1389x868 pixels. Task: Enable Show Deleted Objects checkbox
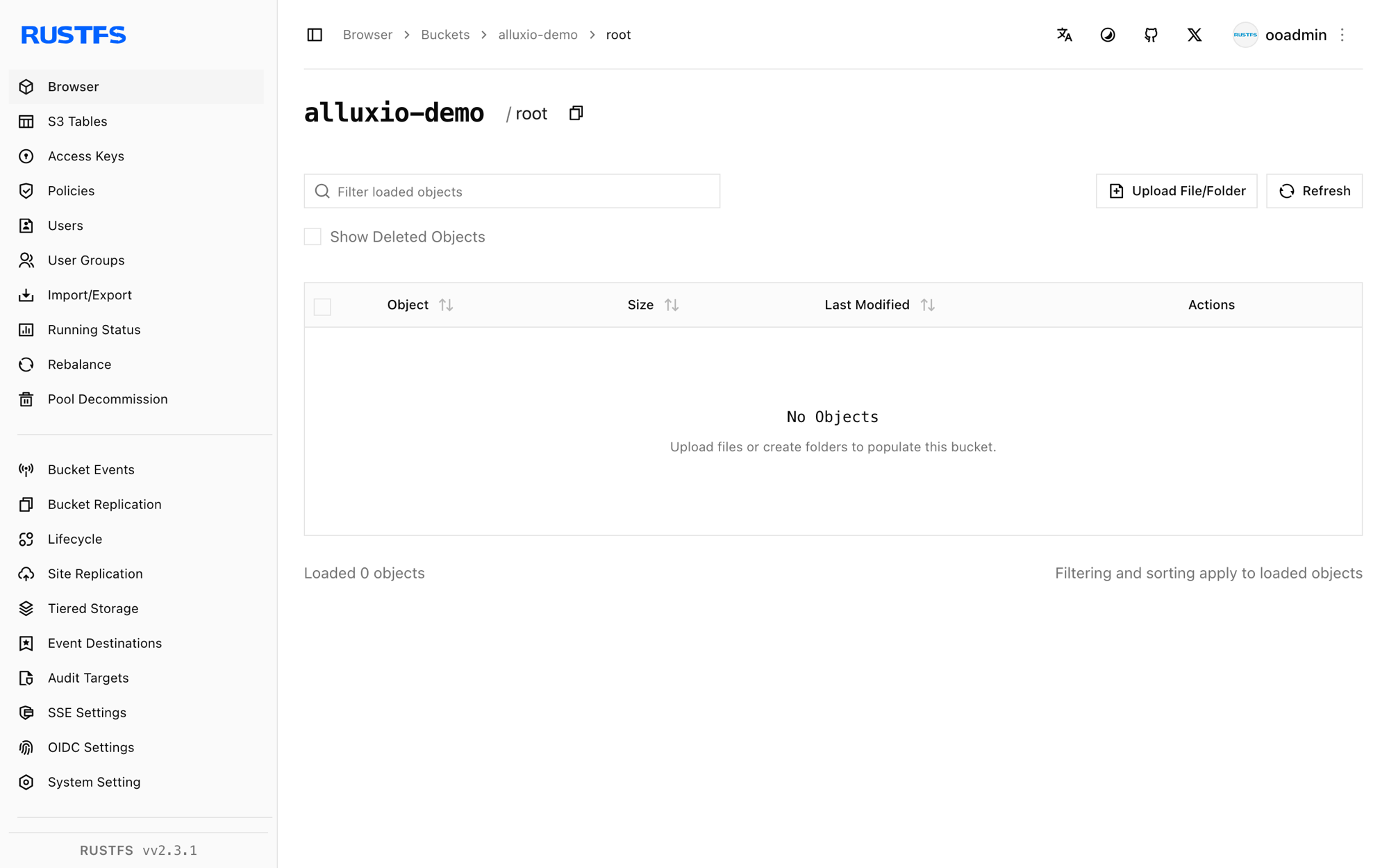click(x=313, y=237)
